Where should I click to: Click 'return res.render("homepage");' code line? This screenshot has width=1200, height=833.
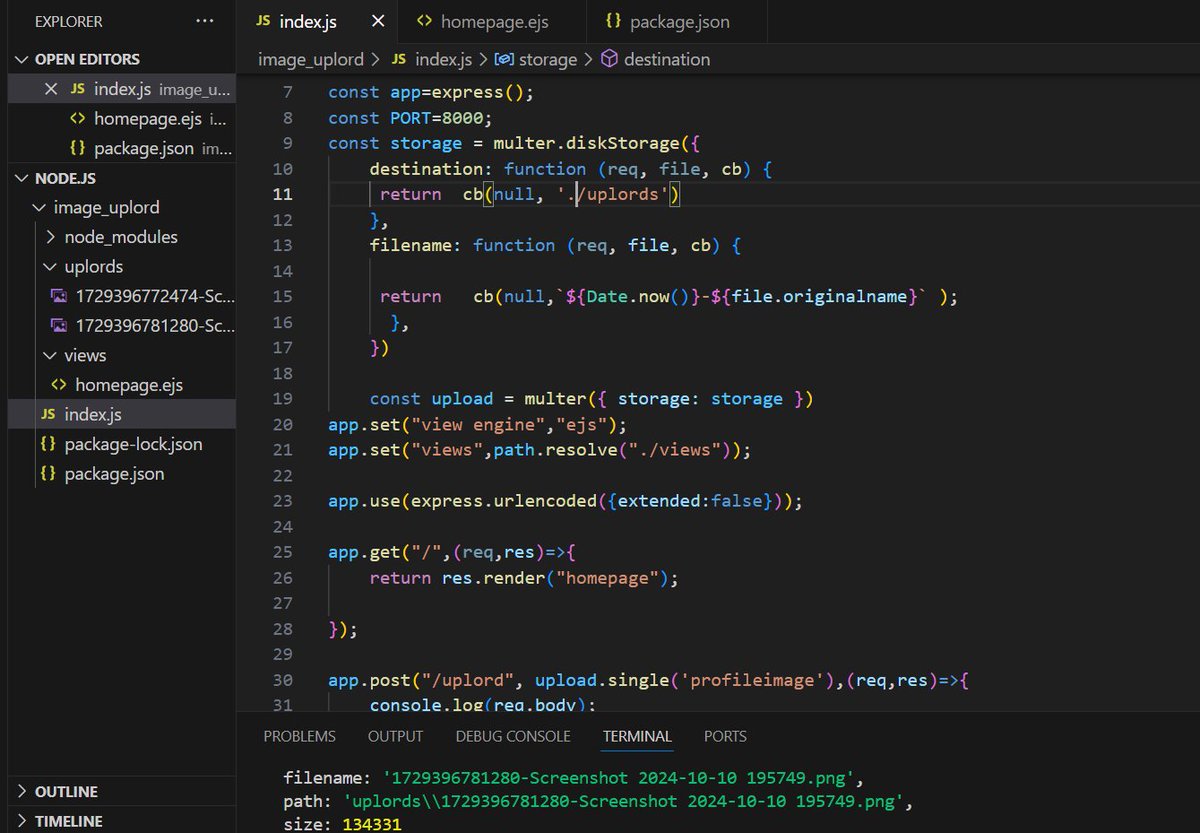click(524, 578)
